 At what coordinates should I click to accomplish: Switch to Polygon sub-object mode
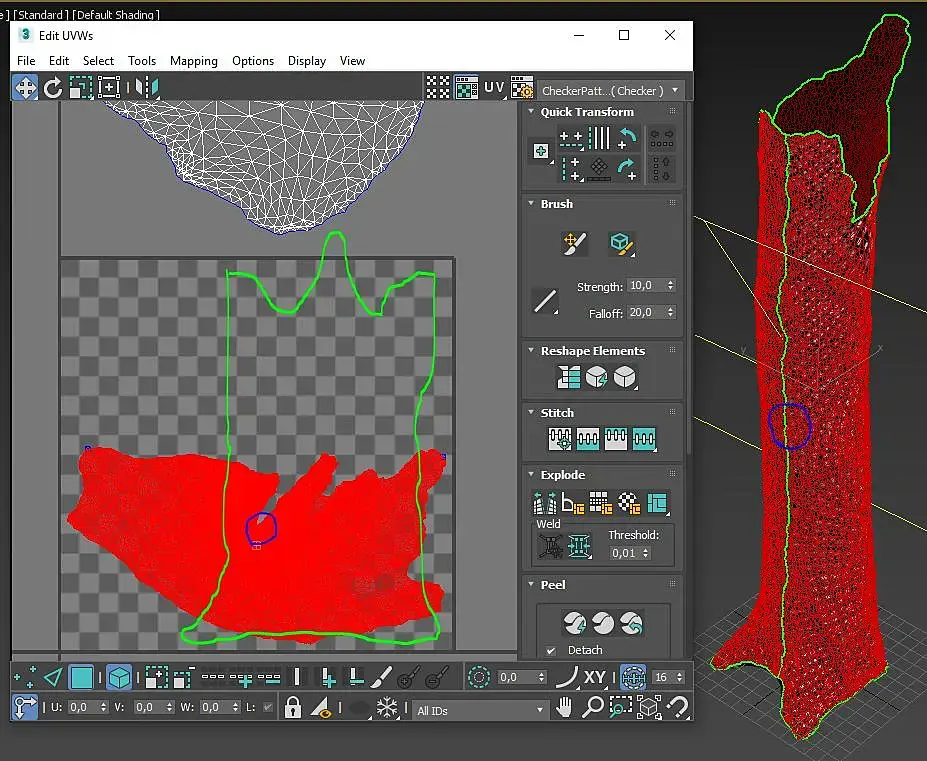82,678
